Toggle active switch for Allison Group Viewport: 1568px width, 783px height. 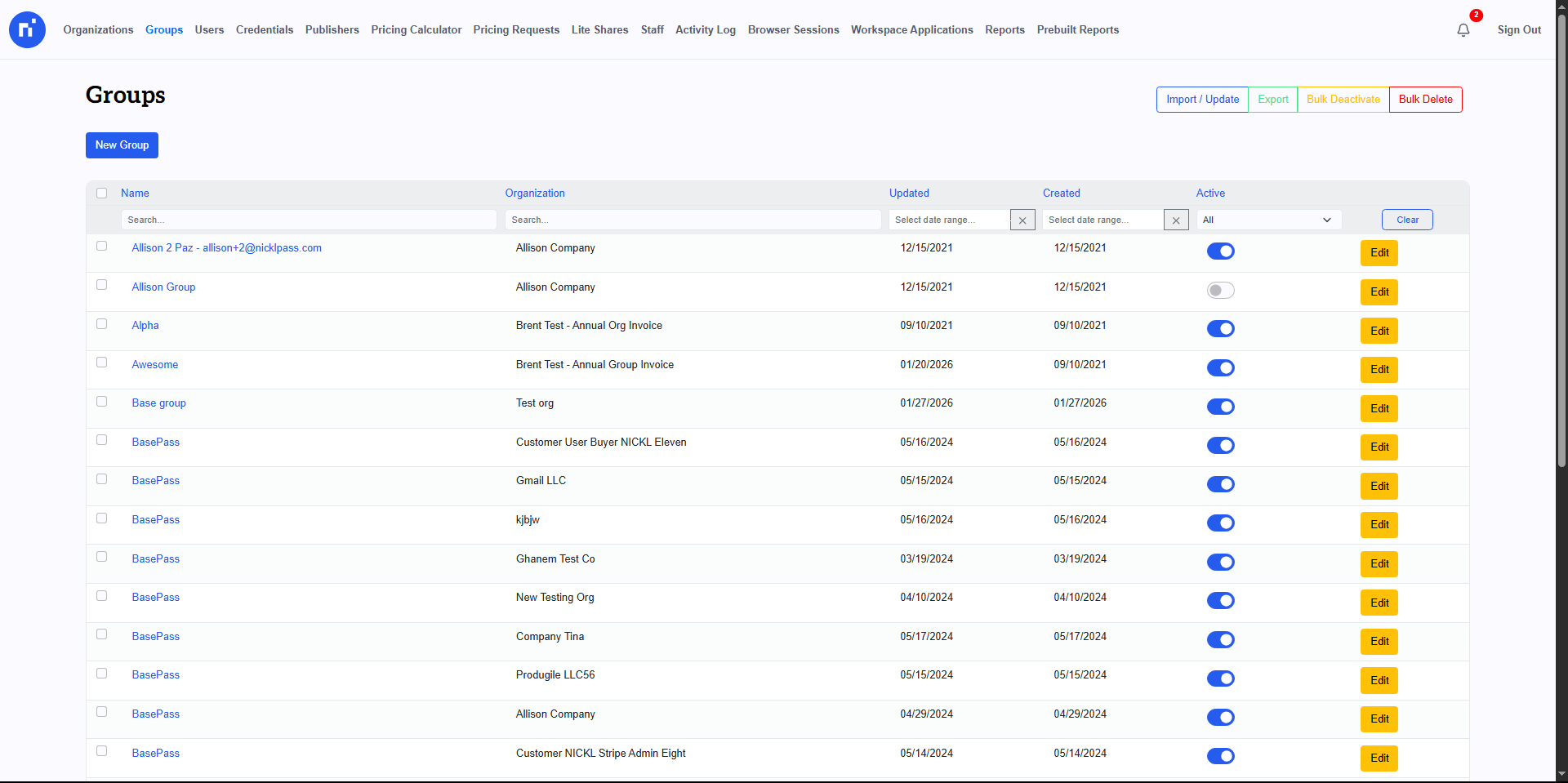click(x=1220, y=291)
